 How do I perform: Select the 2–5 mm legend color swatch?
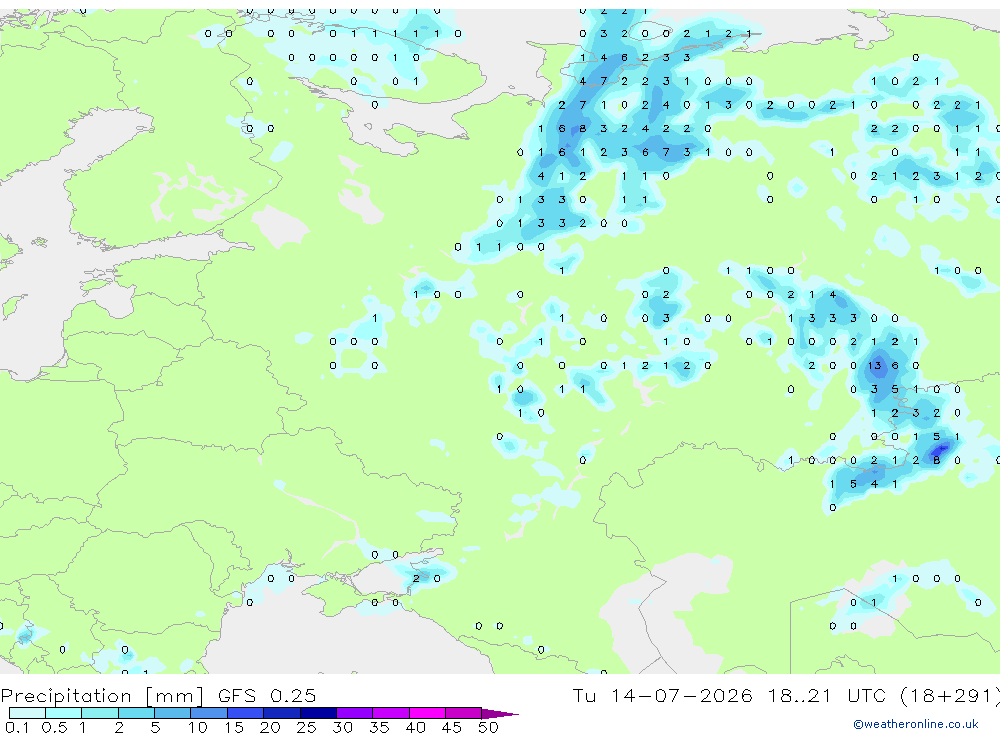click(136, 713)
